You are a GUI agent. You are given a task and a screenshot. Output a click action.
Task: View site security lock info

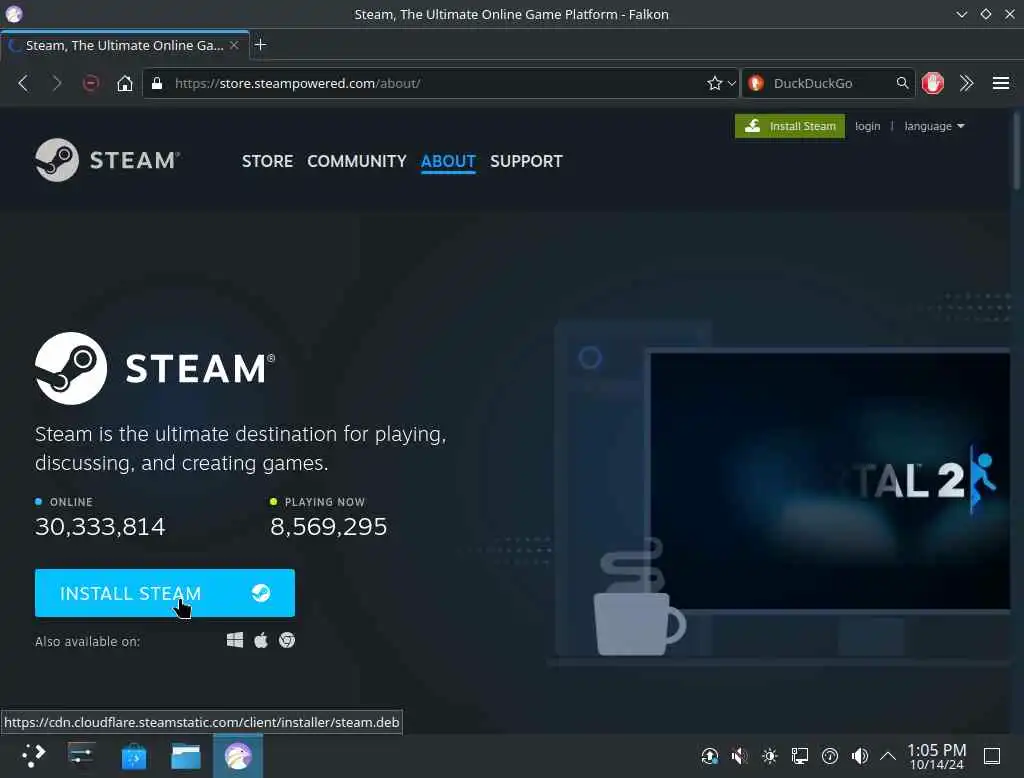pos(157,83)
